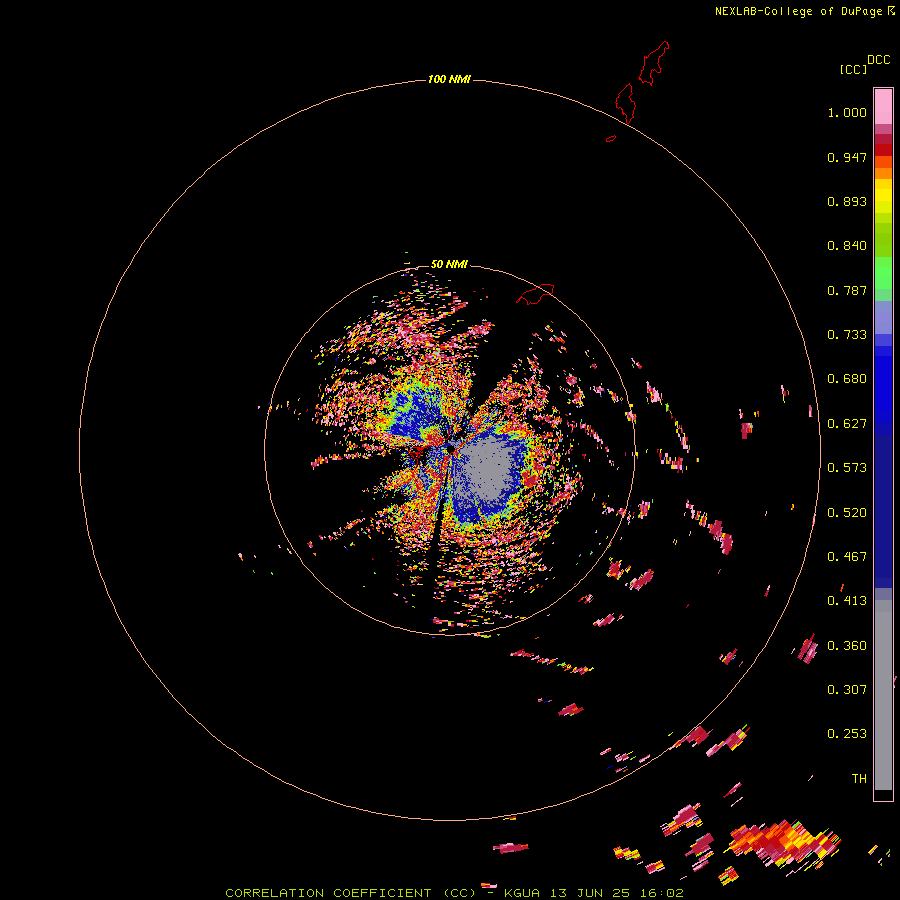
Task: Click the 50 NMI range ring label
Action: tap(449, 264)
